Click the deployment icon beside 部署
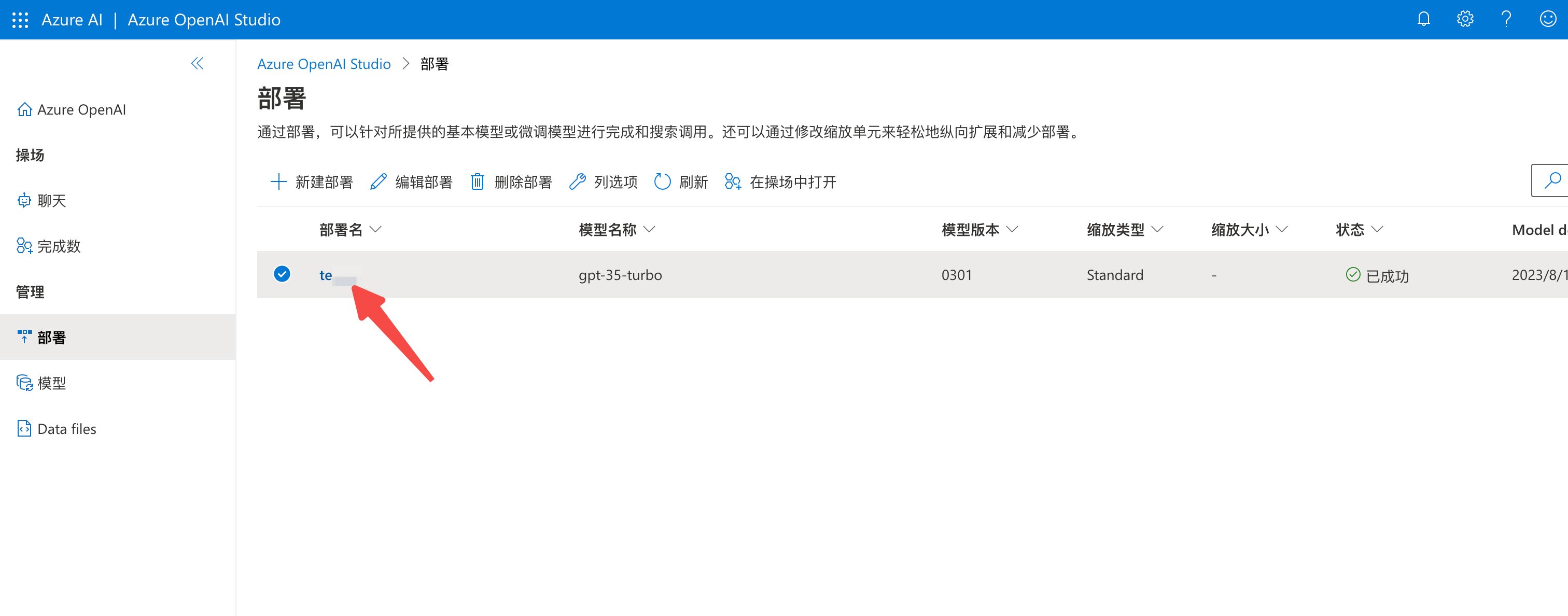This screenshot has width=1568, height=616. point(24,337)
